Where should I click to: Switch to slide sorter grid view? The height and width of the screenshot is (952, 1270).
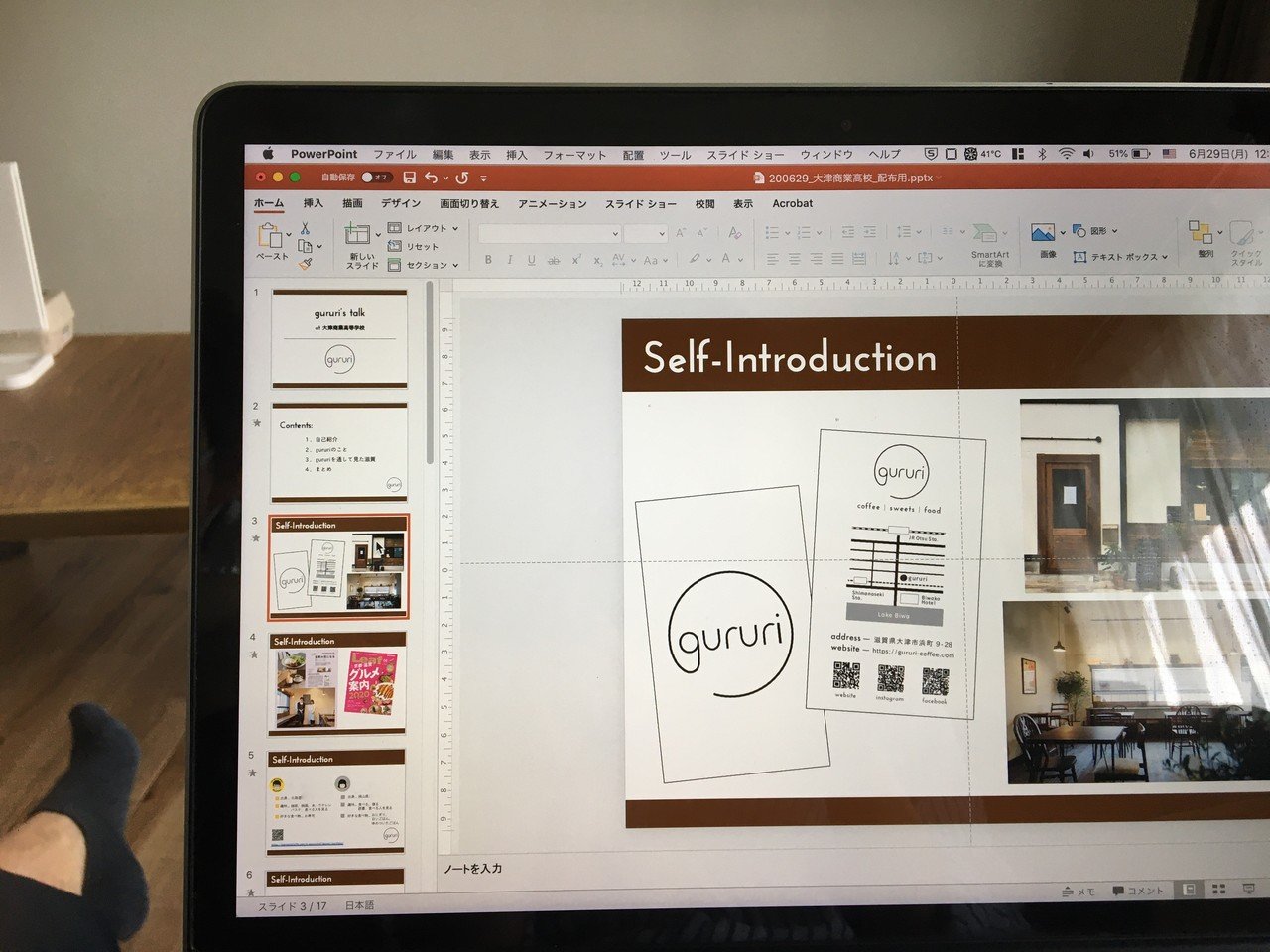tap(1220, 890)
